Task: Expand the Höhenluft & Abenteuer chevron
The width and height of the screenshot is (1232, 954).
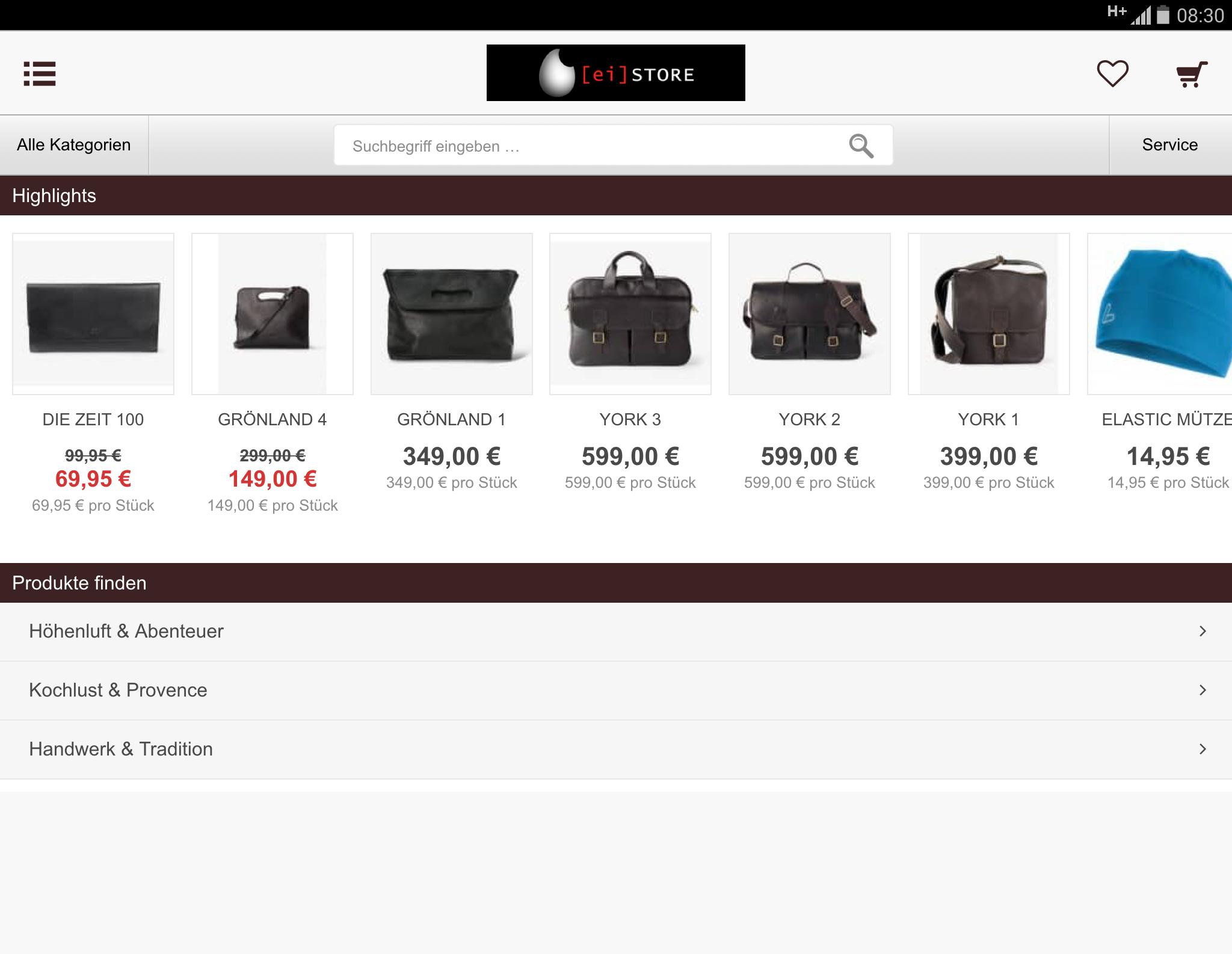Action: (x=1203, y=631)
